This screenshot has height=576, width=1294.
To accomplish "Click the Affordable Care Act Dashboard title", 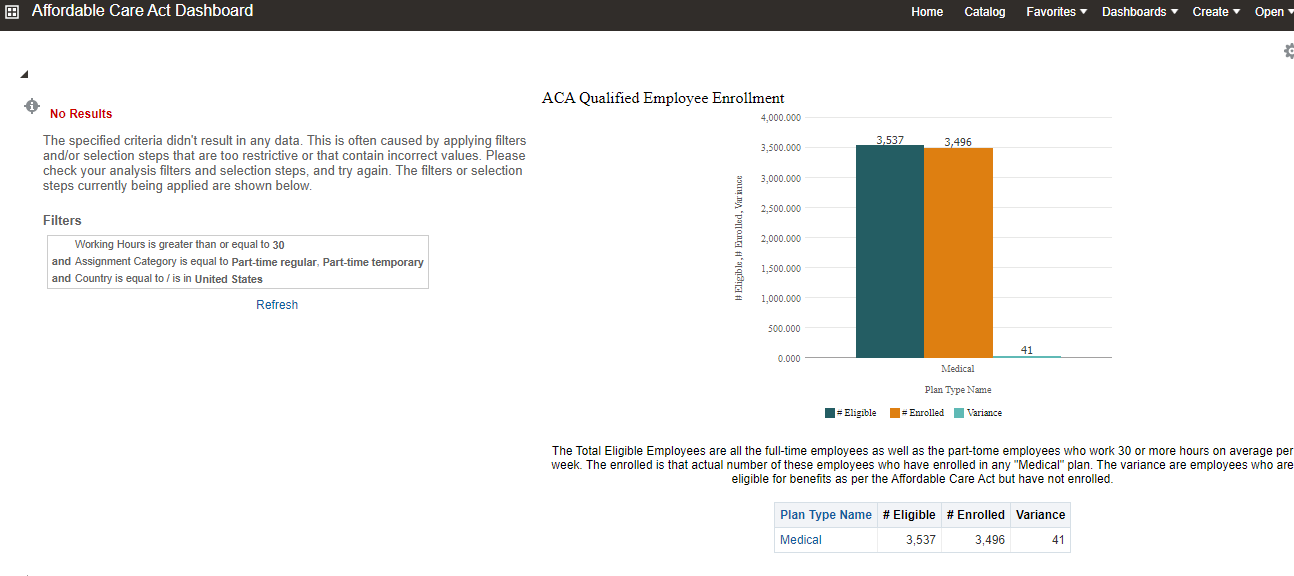I will pos(142,11).
